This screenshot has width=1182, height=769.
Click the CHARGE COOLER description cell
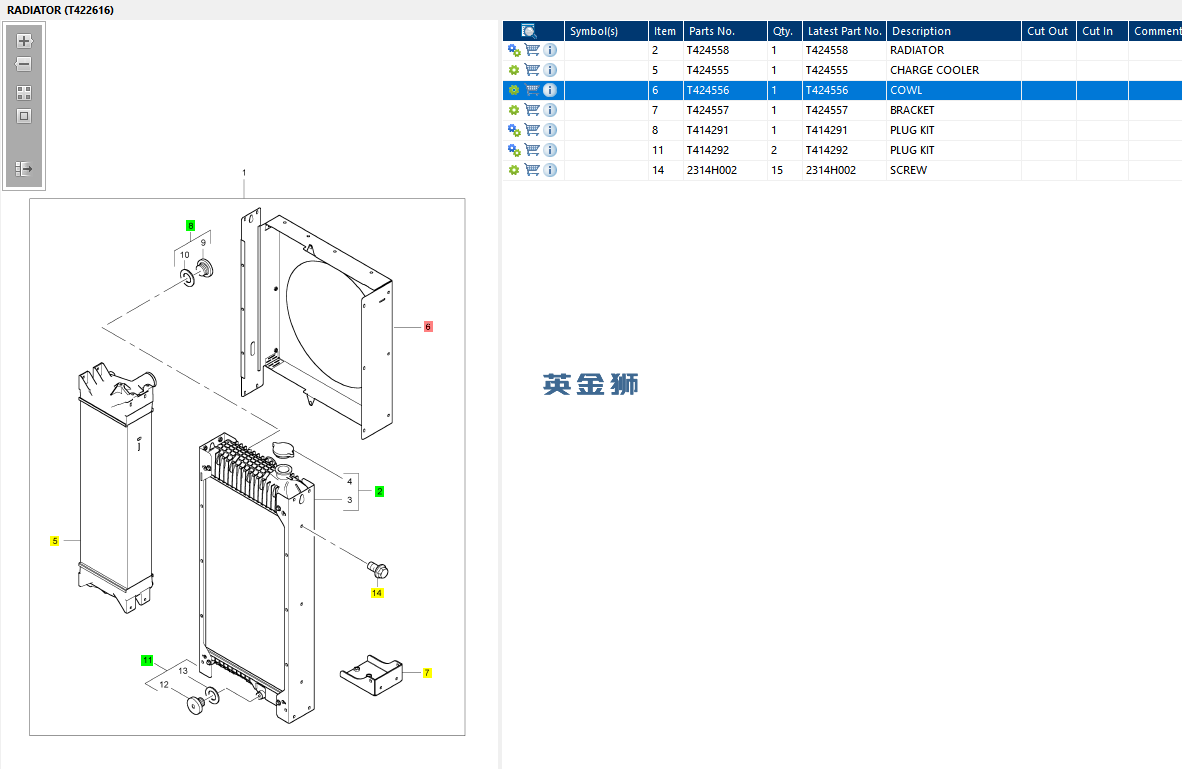pos(954,70)
